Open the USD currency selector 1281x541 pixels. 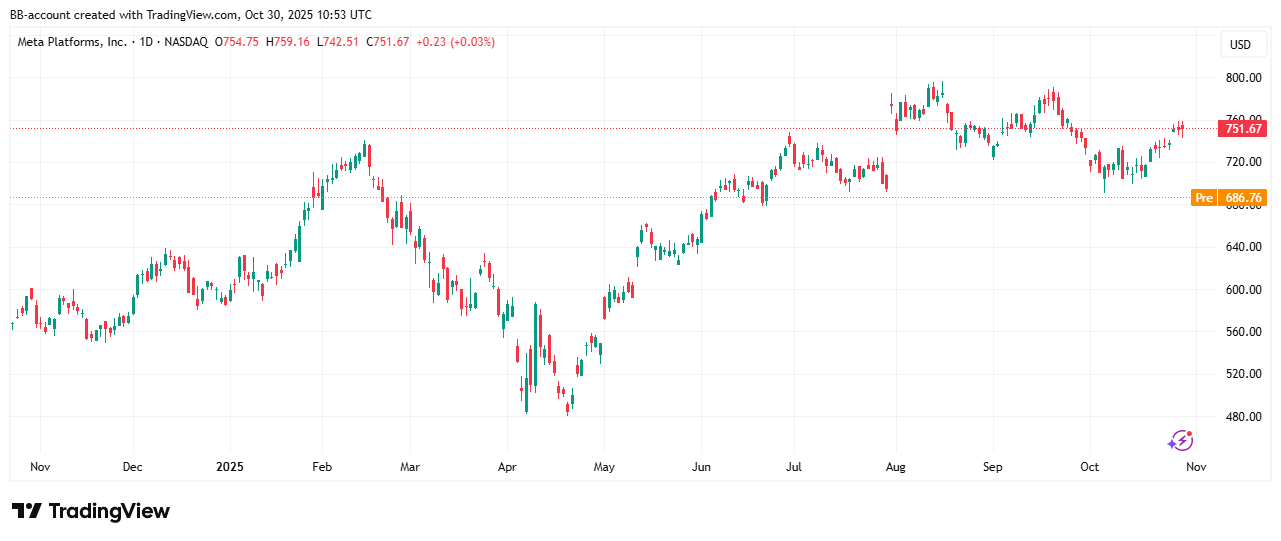1240,45
